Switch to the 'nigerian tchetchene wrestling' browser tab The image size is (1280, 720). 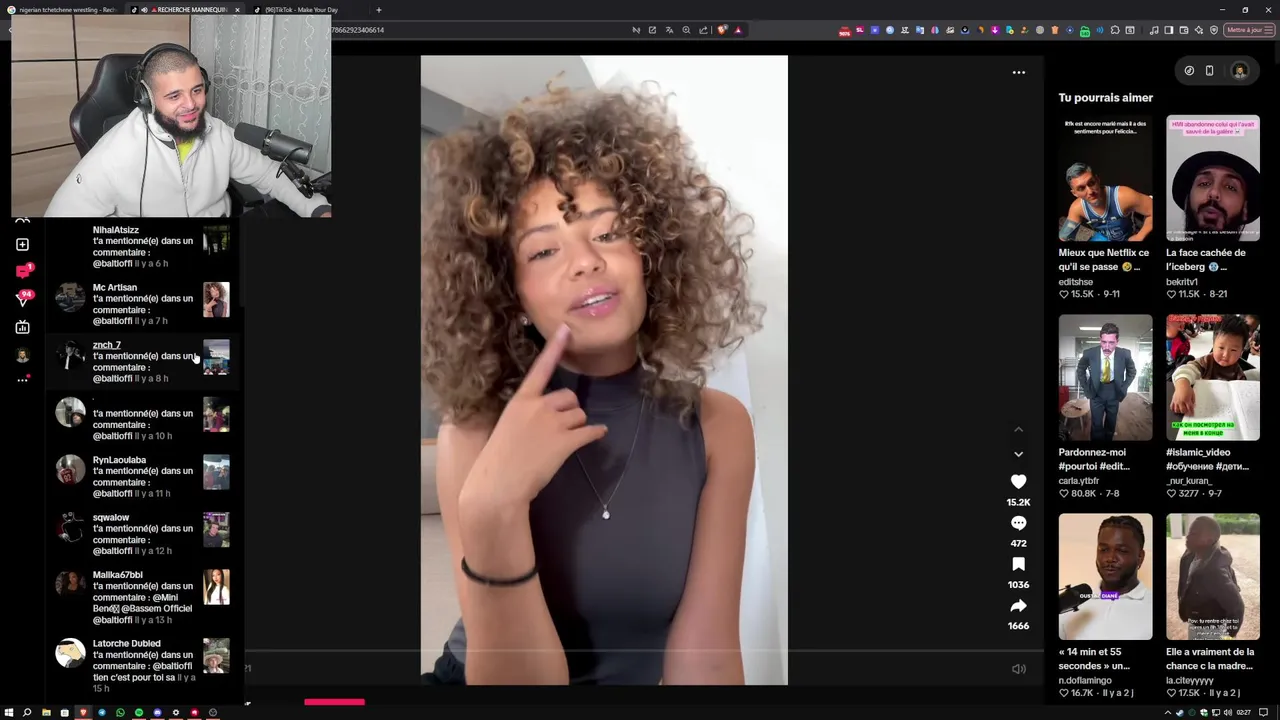click(62, 10)
